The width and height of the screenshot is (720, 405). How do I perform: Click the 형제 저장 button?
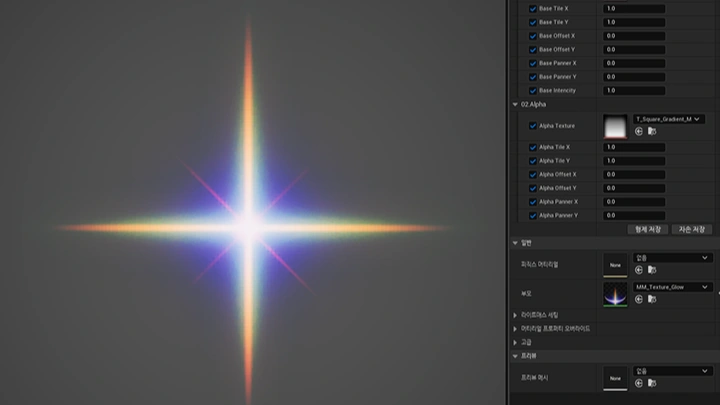click(x=647, y=229)
